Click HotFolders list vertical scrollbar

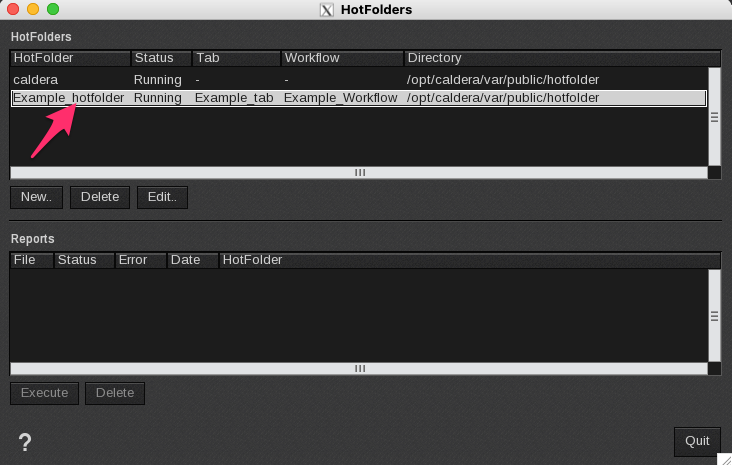point(714,117)
